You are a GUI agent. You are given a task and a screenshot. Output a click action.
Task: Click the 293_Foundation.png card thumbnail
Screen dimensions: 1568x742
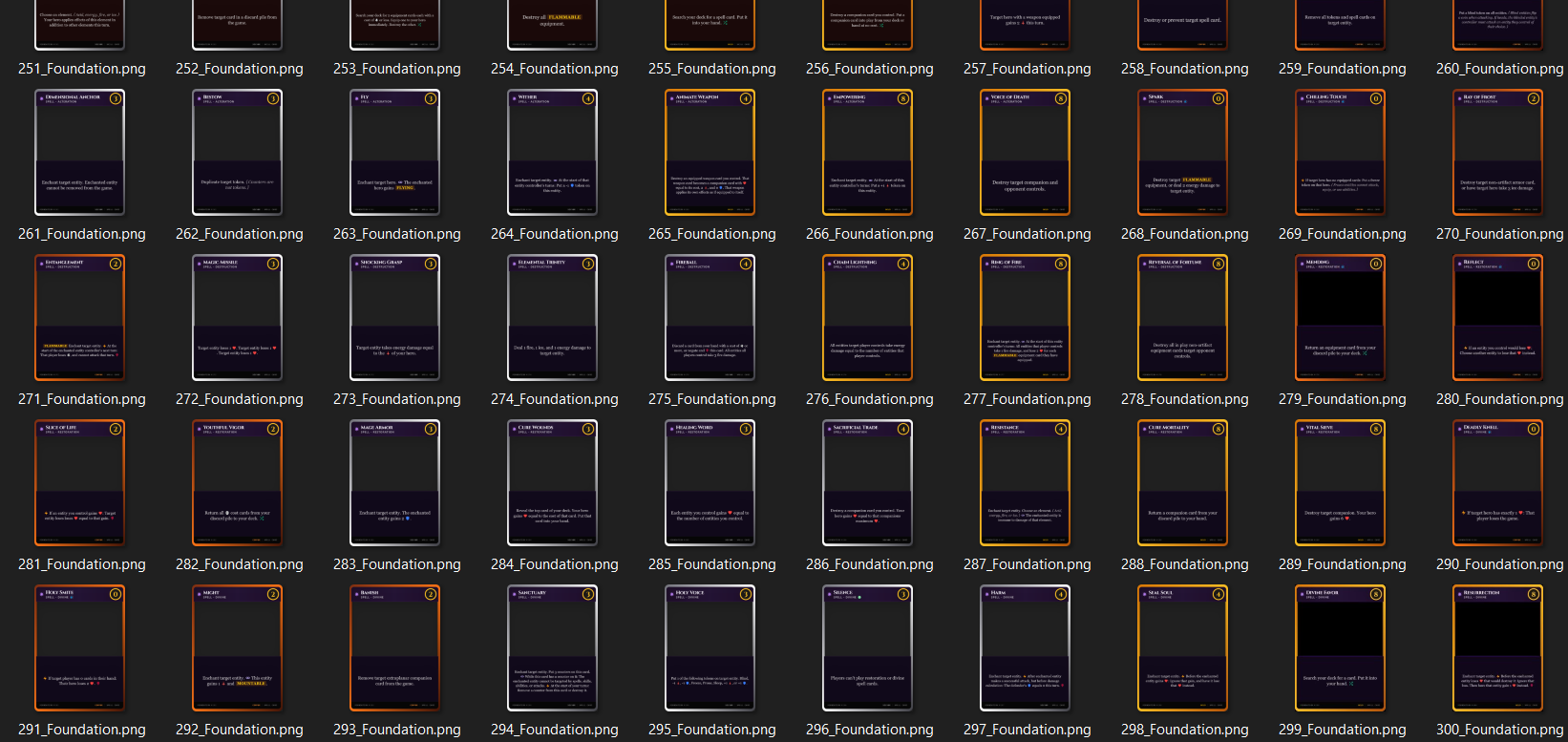pyautogui.click(x=395, y=648)
